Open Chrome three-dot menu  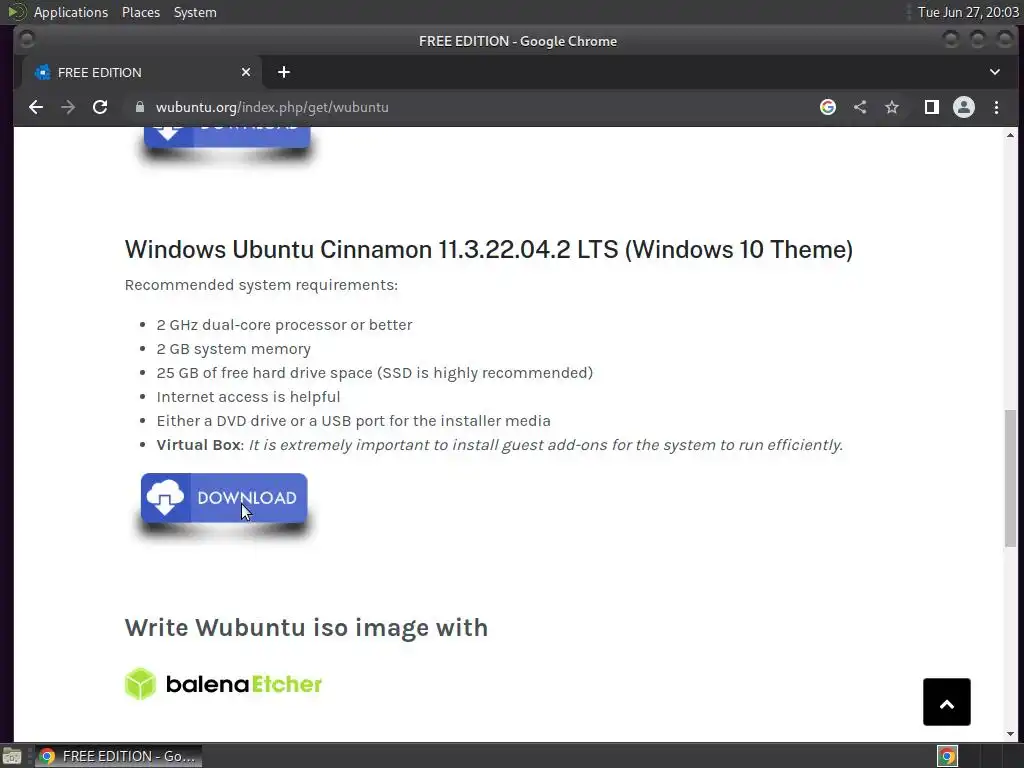996,107
